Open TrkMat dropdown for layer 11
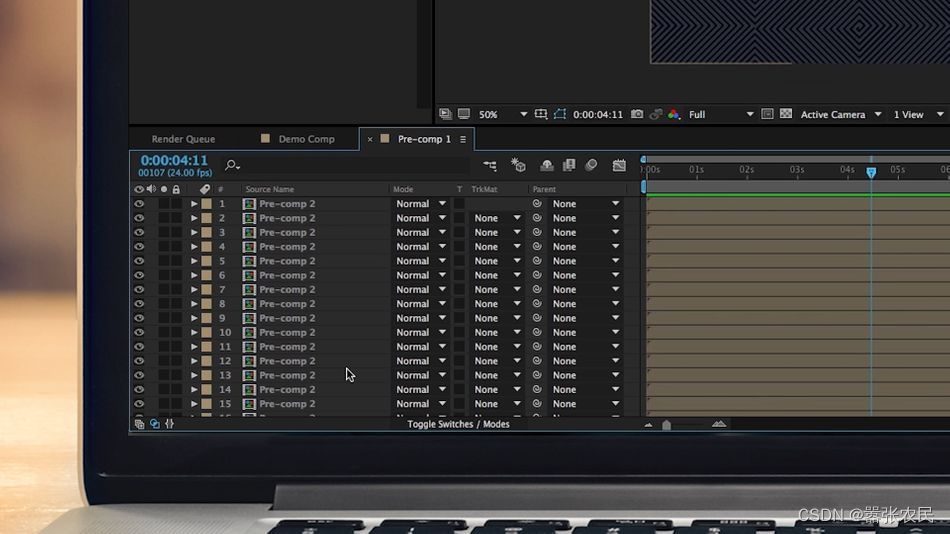950x534 pixels. pyautogui.click(x=497, y=347)
